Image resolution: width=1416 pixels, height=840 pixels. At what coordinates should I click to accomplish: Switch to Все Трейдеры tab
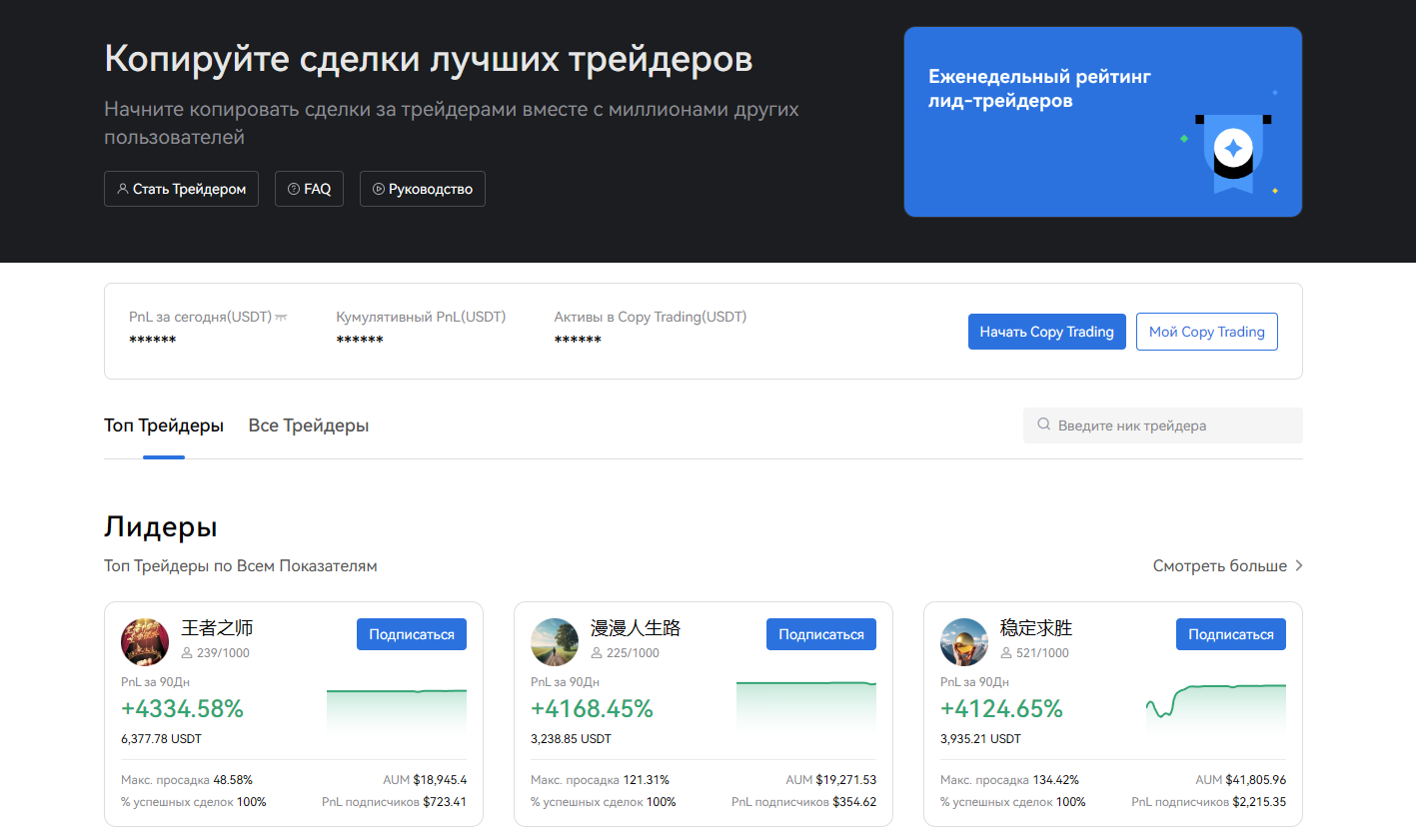(308, 425)
